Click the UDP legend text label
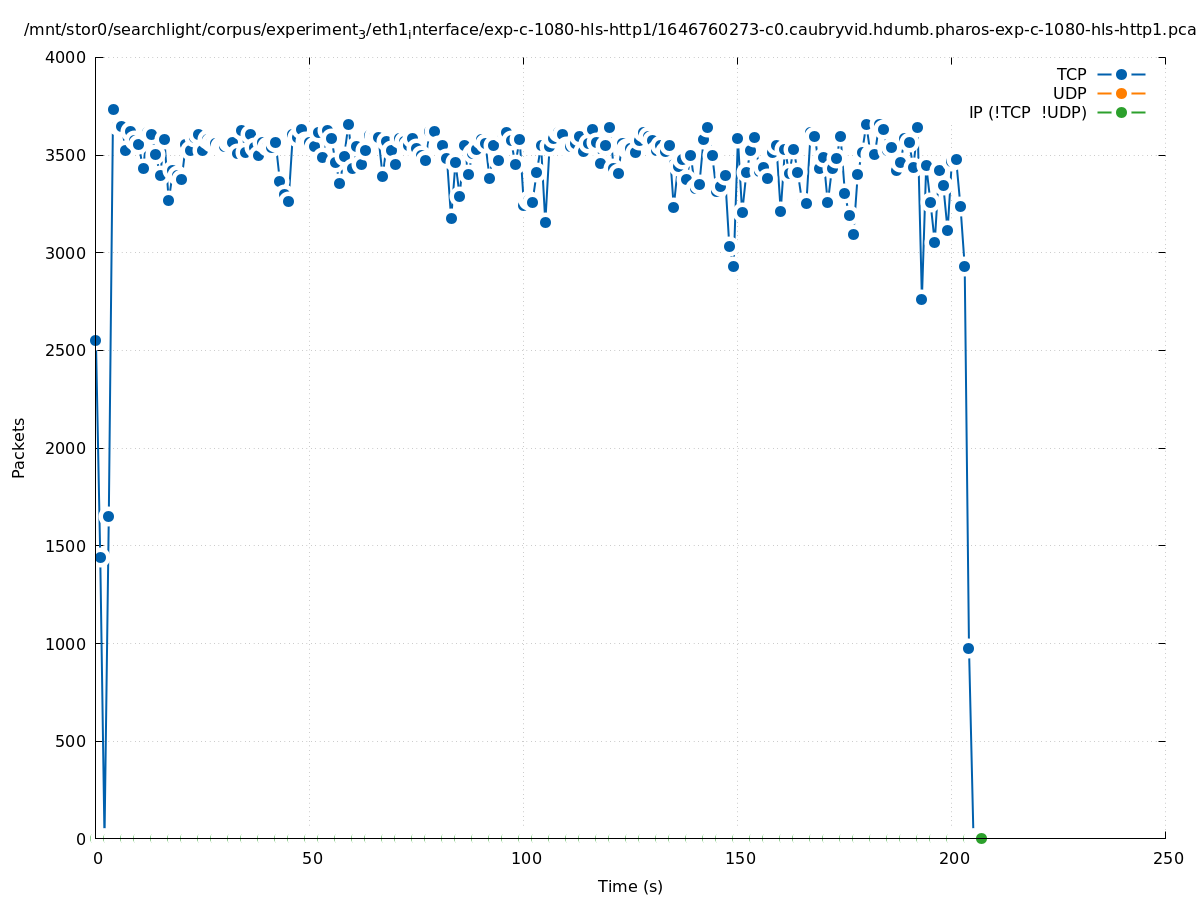This screenshot has height=900, width=1197. coord(1069,93)
